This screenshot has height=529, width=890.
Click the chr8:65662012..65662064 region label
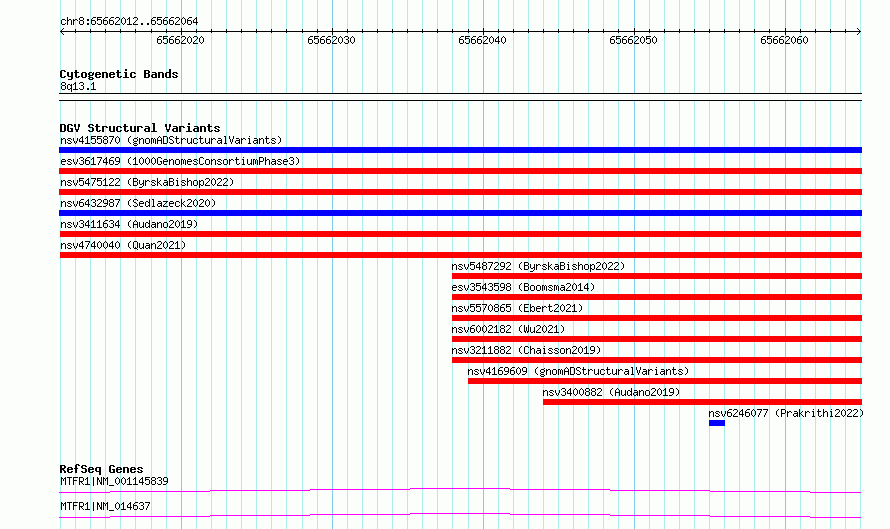(x=129, y=22)
